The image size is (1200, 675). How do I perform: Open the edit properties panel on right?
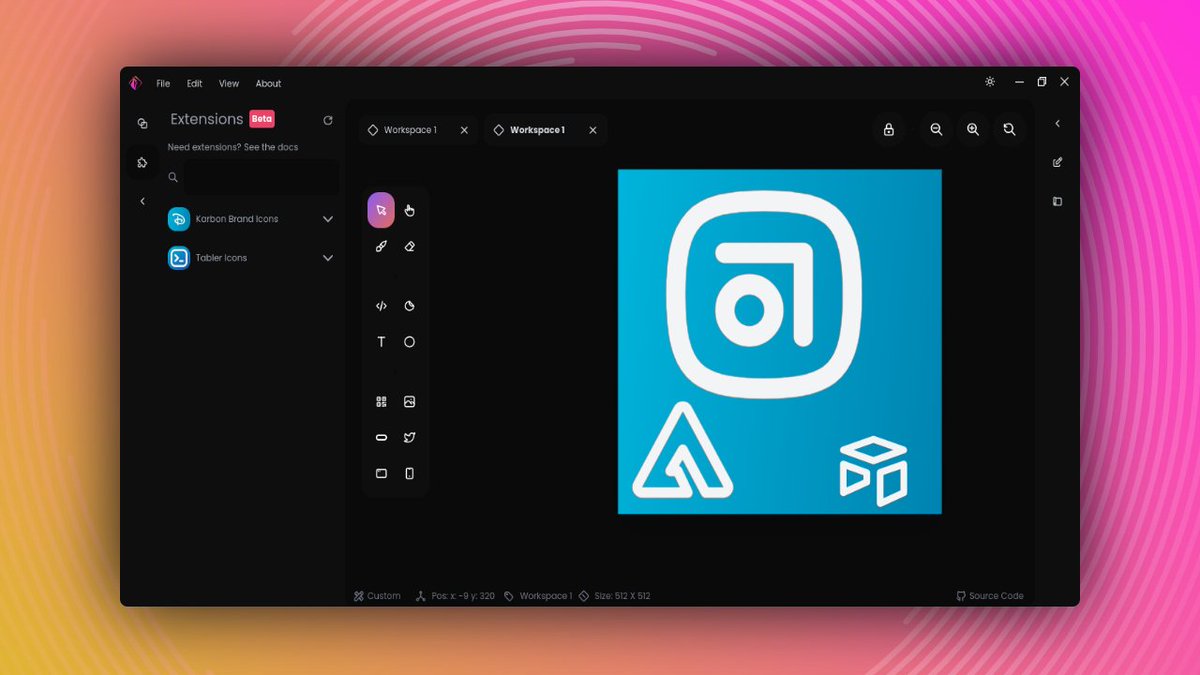[1057, 162]
